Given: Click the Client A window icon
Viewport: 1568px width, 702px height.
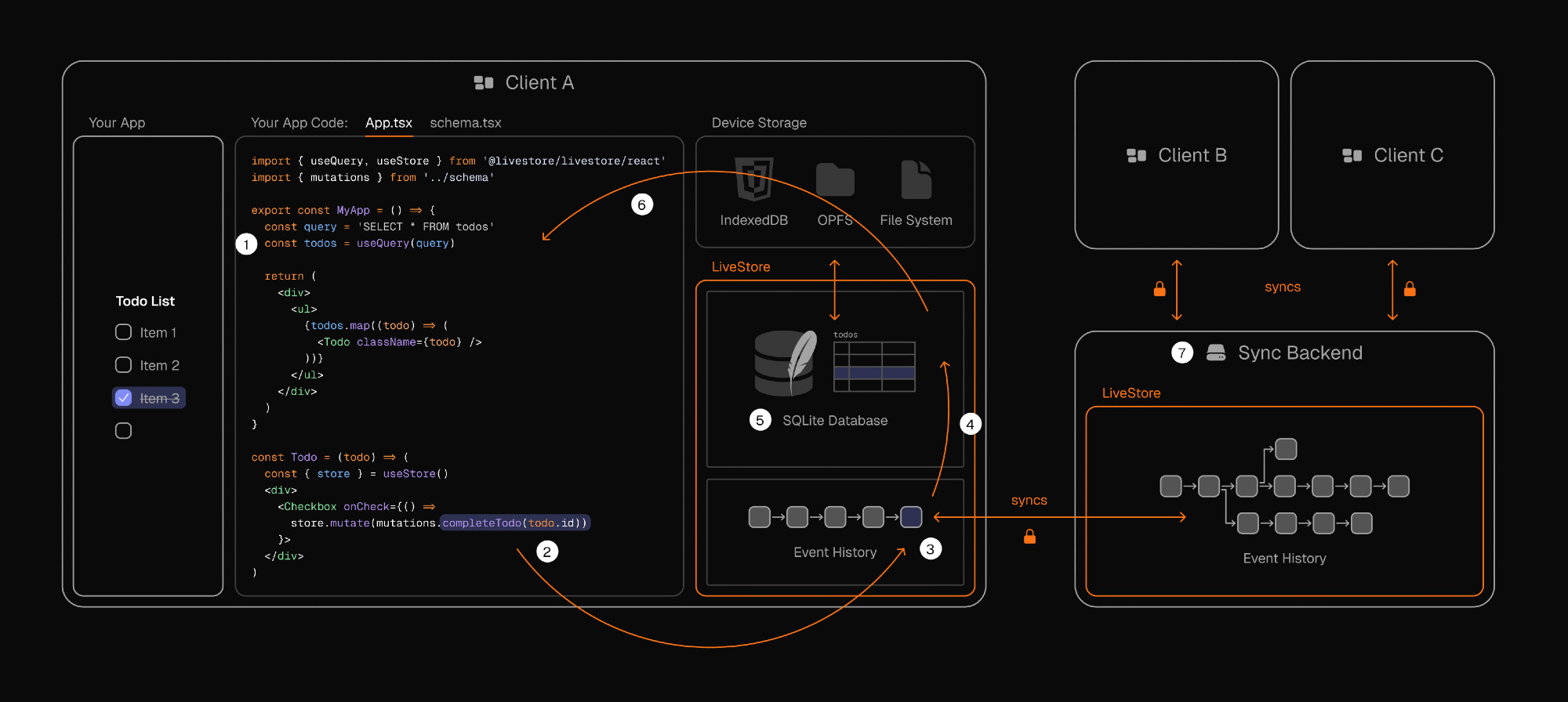Looking at the screenshot, I should 484,82.
